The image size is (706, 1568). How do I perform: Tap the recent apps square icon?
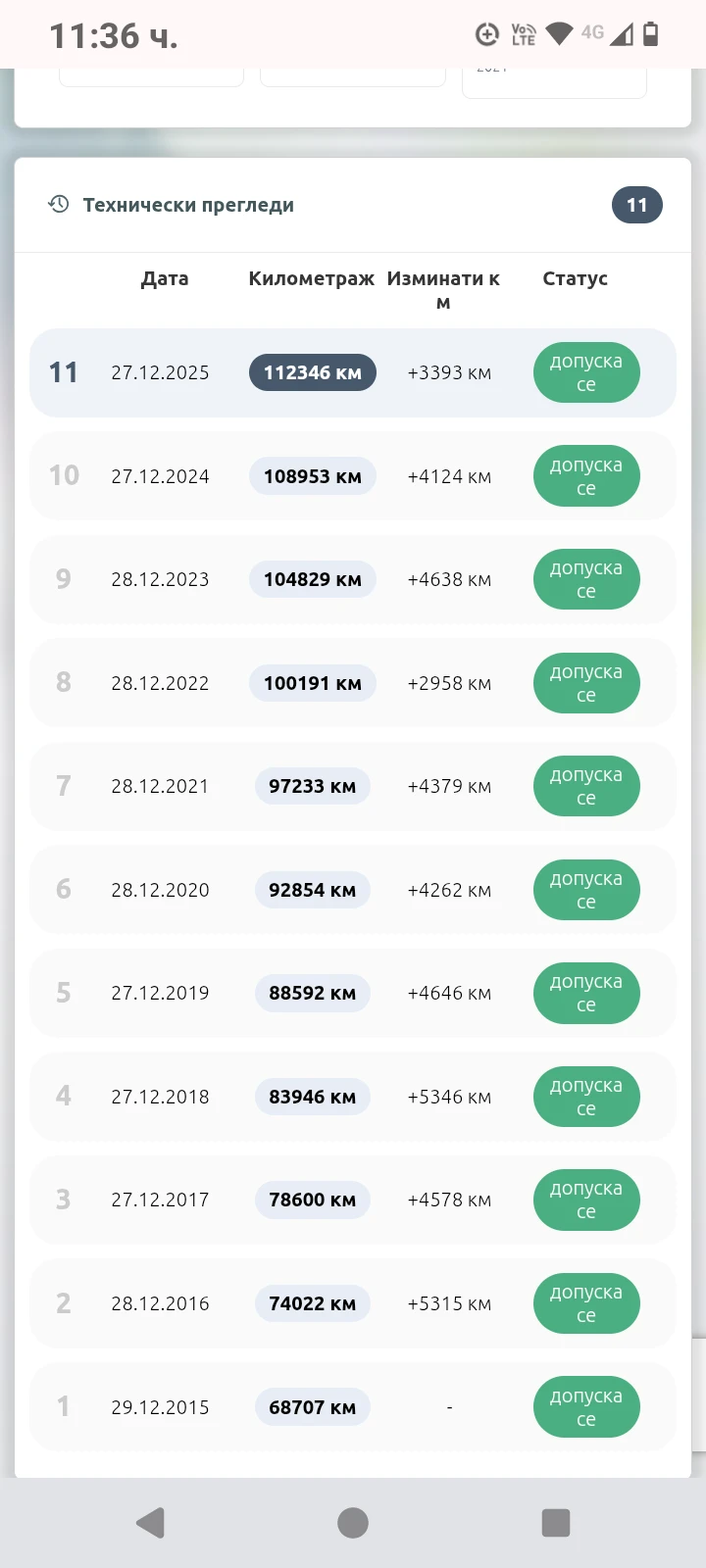point(556,1523)
